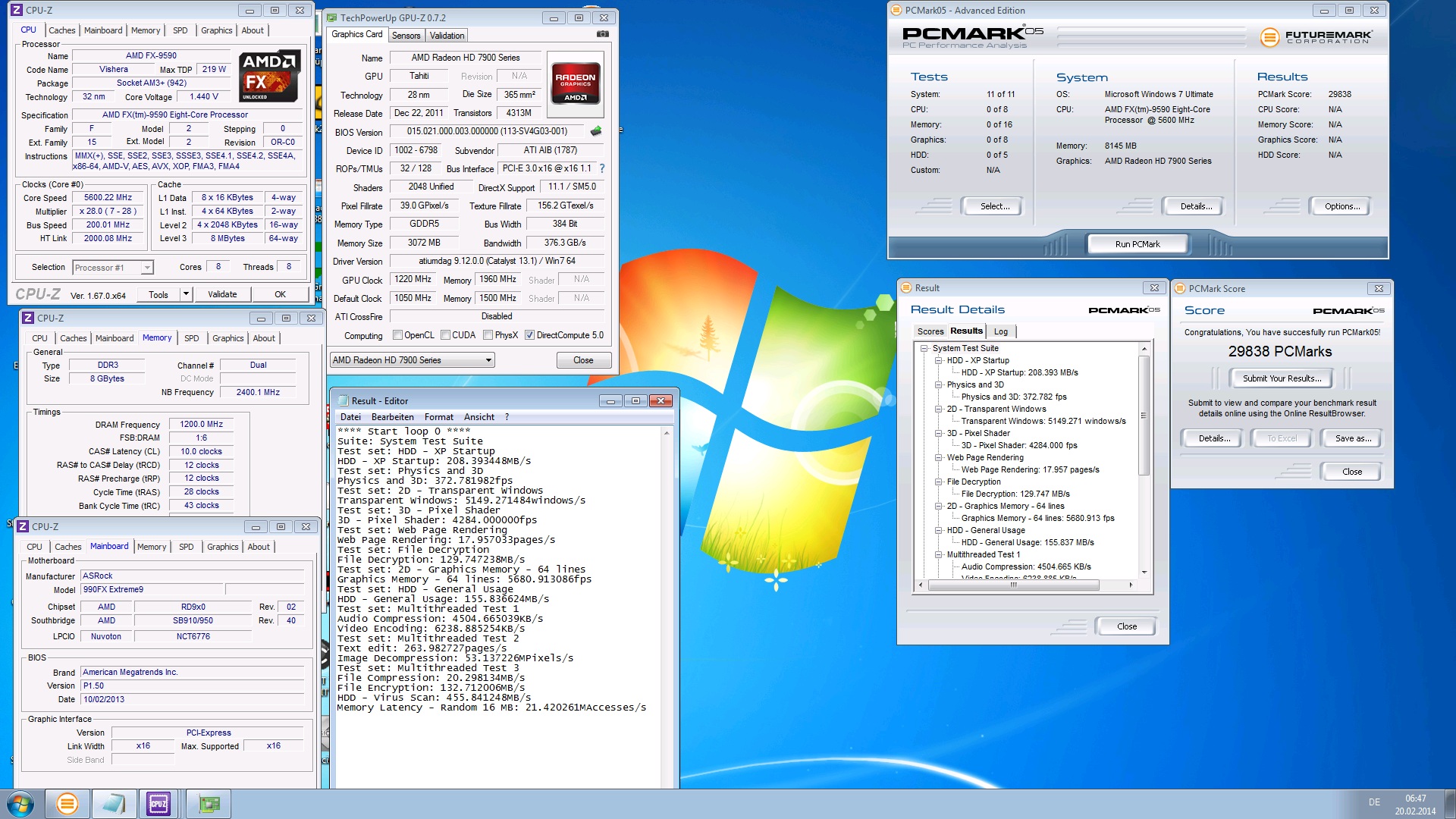The height and width of the screenshot is (819, 1456).
Task: Open CPU-Z from the taskbar
Action: (x=158, y=804)
